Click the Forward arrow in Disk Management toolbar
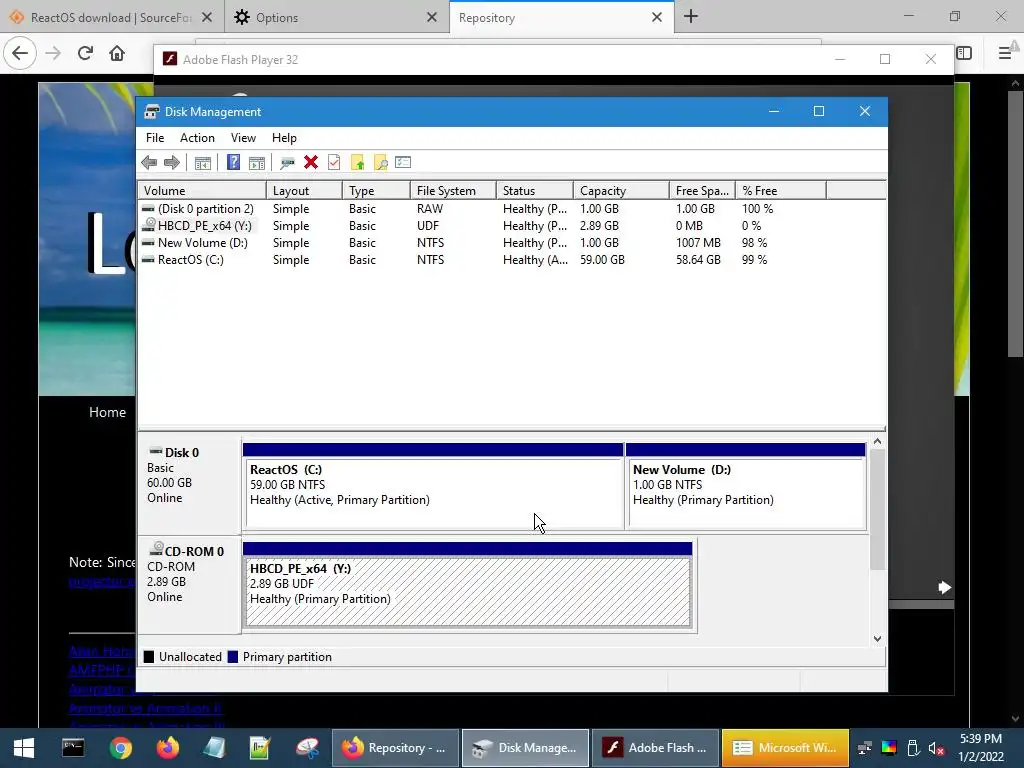This screenshot has height=768, width=1024. pyautogui.click(x=172, y=163)
